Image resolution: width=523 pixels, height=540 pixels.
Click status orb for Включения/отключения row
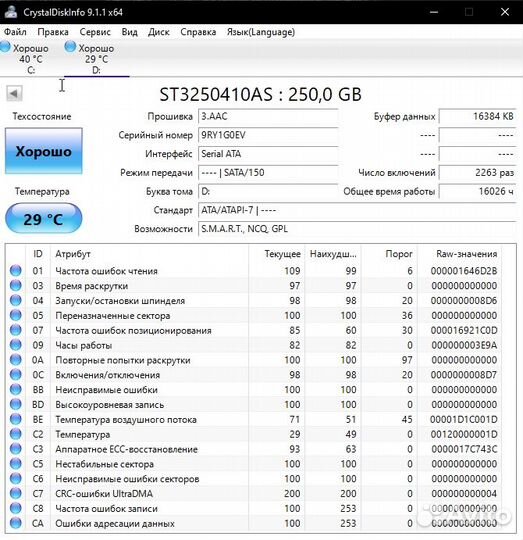(x=15, y=375)
